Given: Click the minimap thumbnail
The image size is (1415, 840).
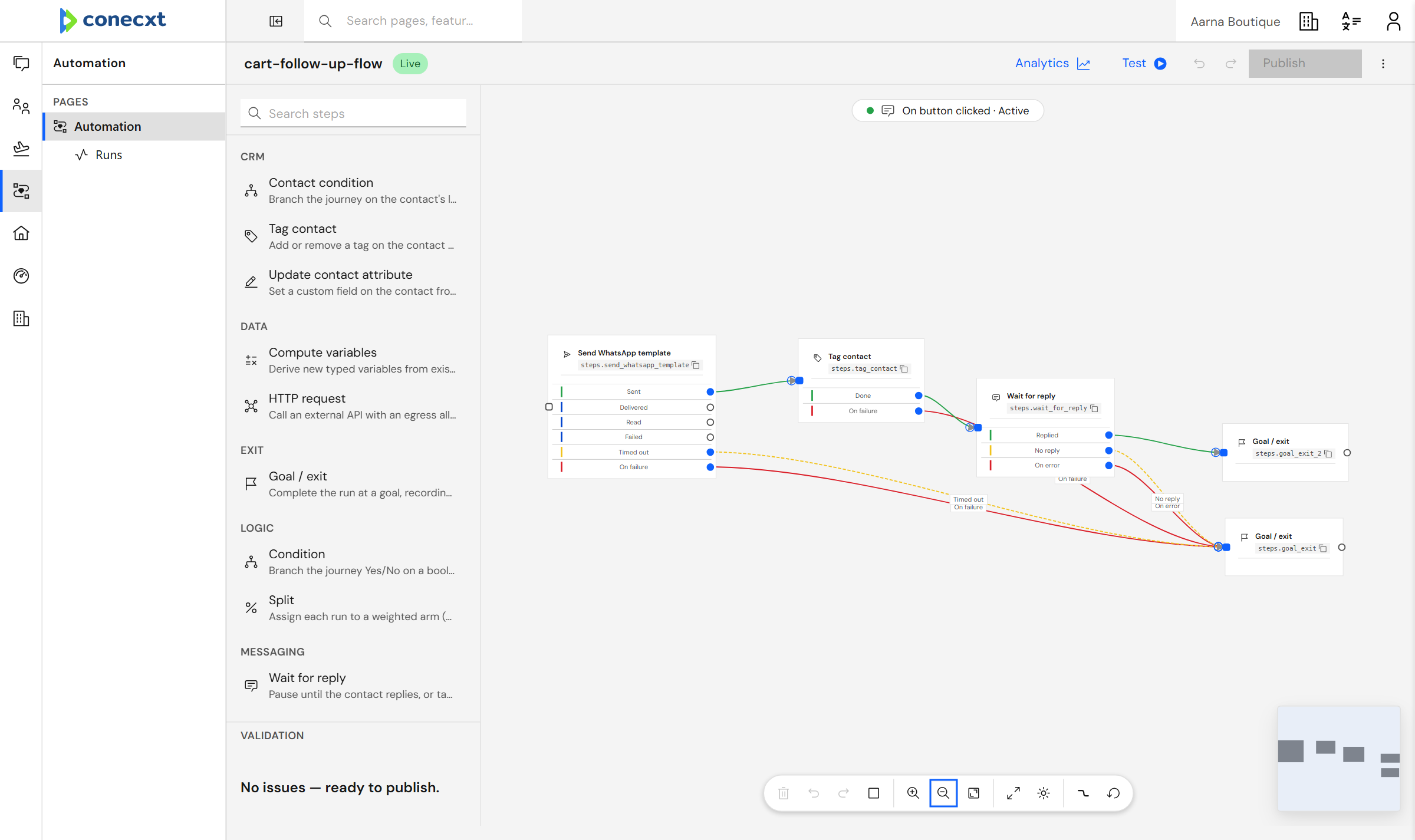Looking at the screenshot, I should pyautogui.click(x=1338, y=759).
